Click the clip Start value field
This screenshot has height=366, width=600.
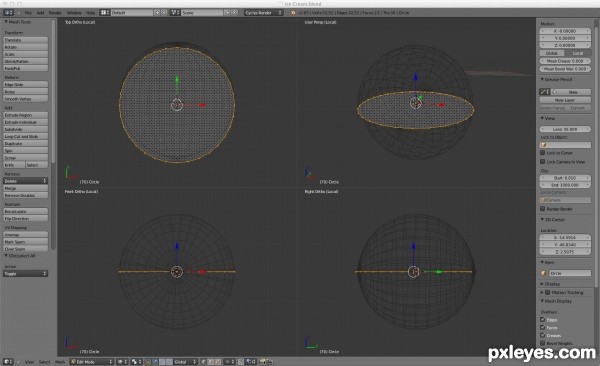coord(565,178)
